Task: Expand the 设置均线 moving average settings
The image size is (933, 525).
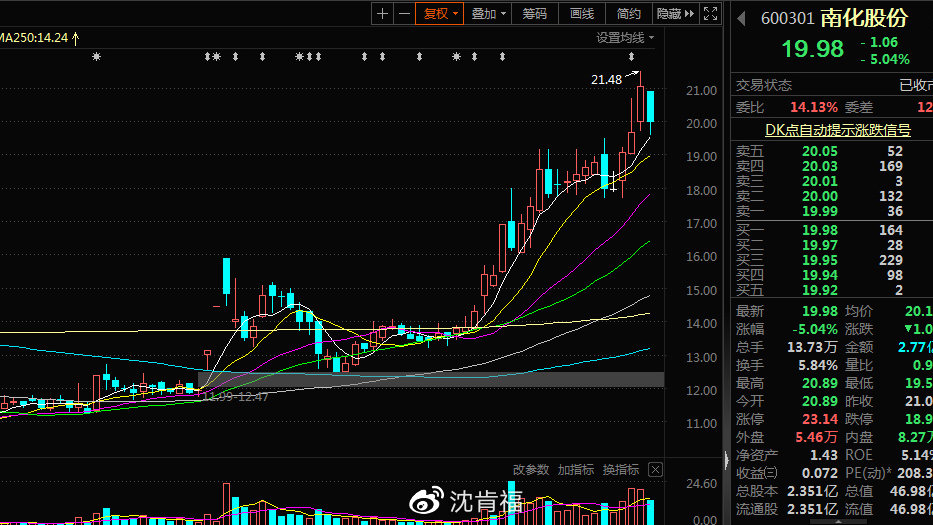Action: coord(625,38)
